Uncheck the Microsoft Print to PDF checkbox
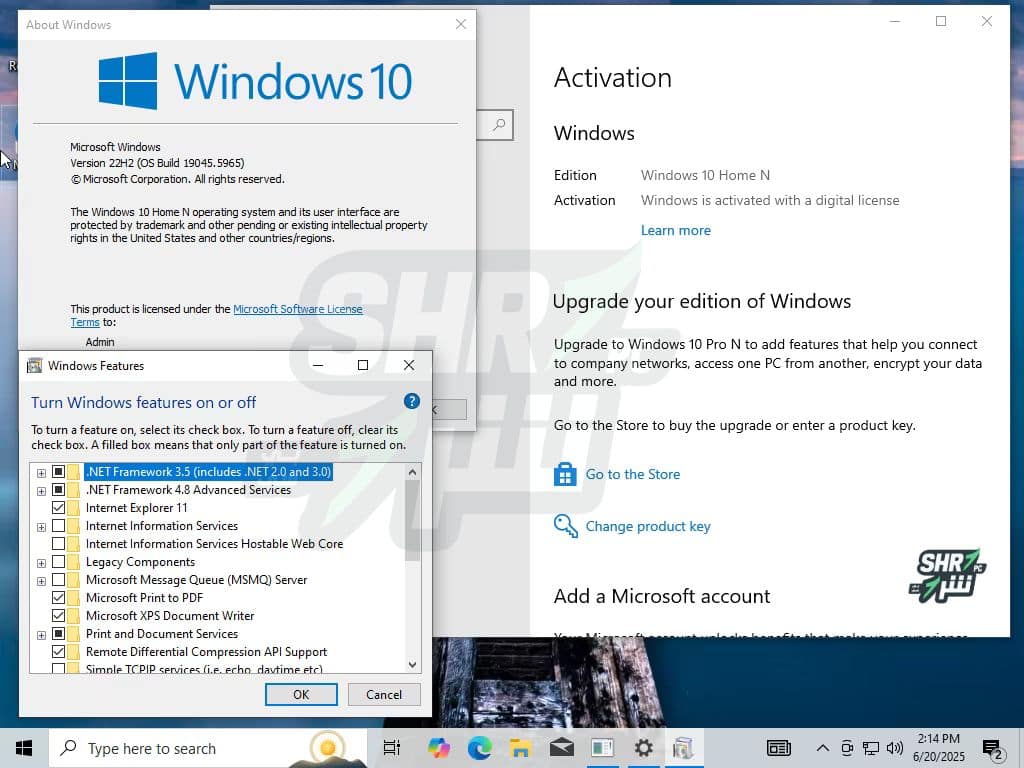This screenshot has width=1024, height=768. 58,598
